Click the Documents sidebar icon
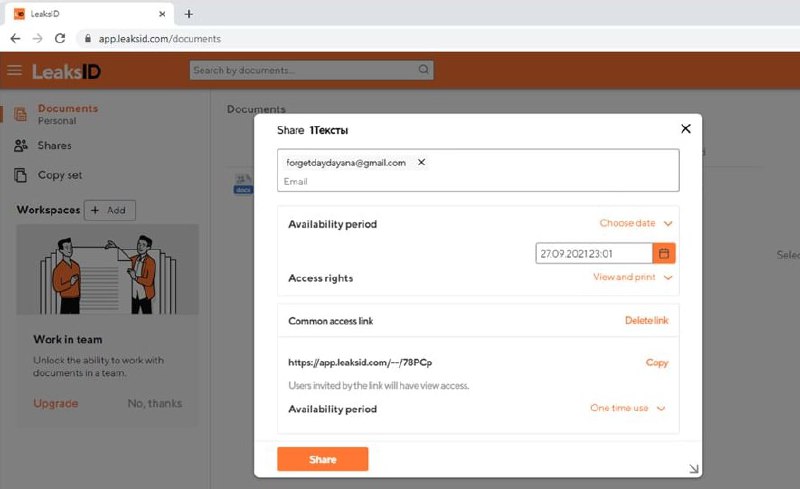This screenshot has height=489, width=800. click(21, 114)
